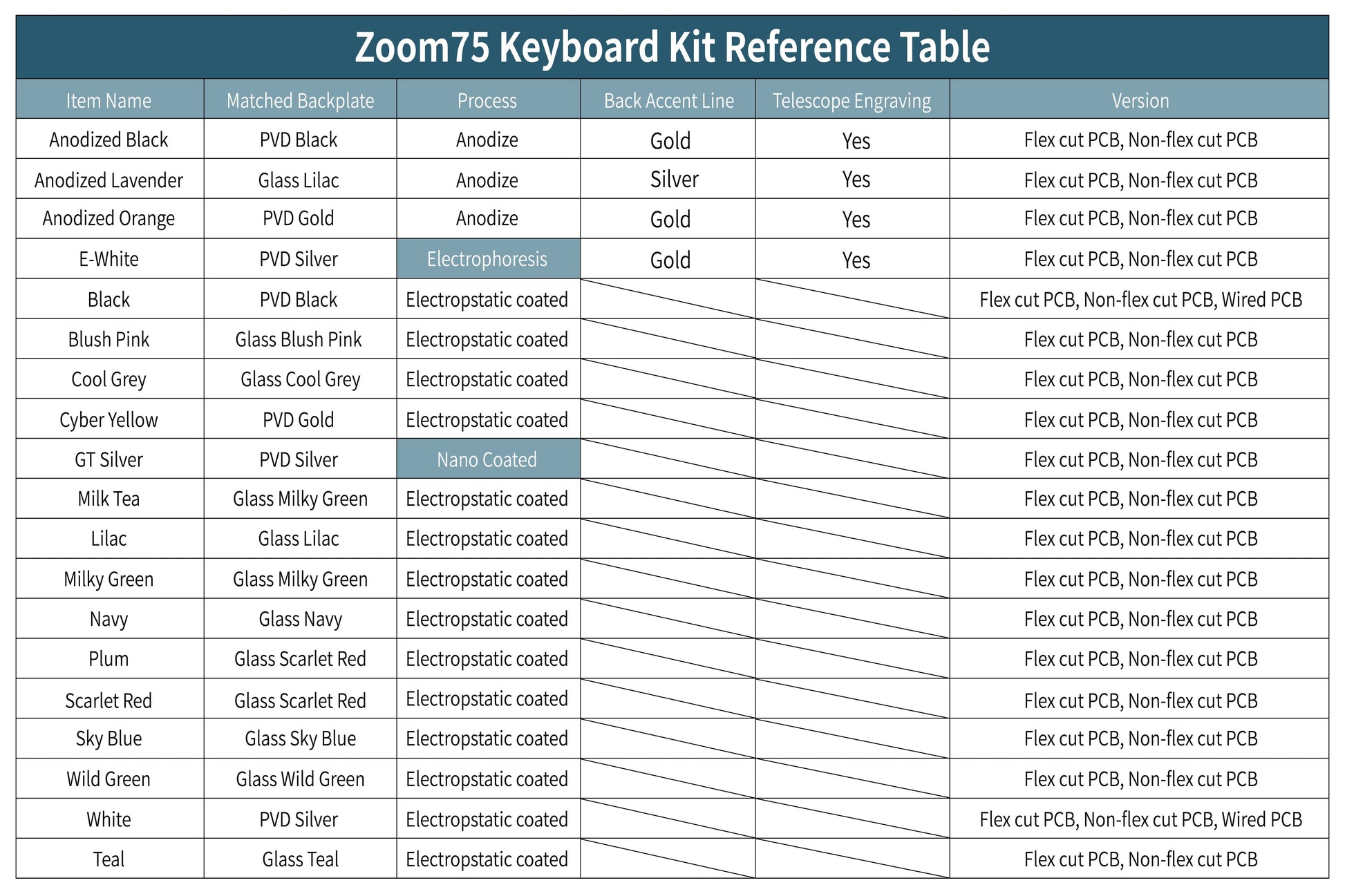Click the Telescope Engraving column header
This screenshot has width=1345, height=896.
tap(852, 100)
